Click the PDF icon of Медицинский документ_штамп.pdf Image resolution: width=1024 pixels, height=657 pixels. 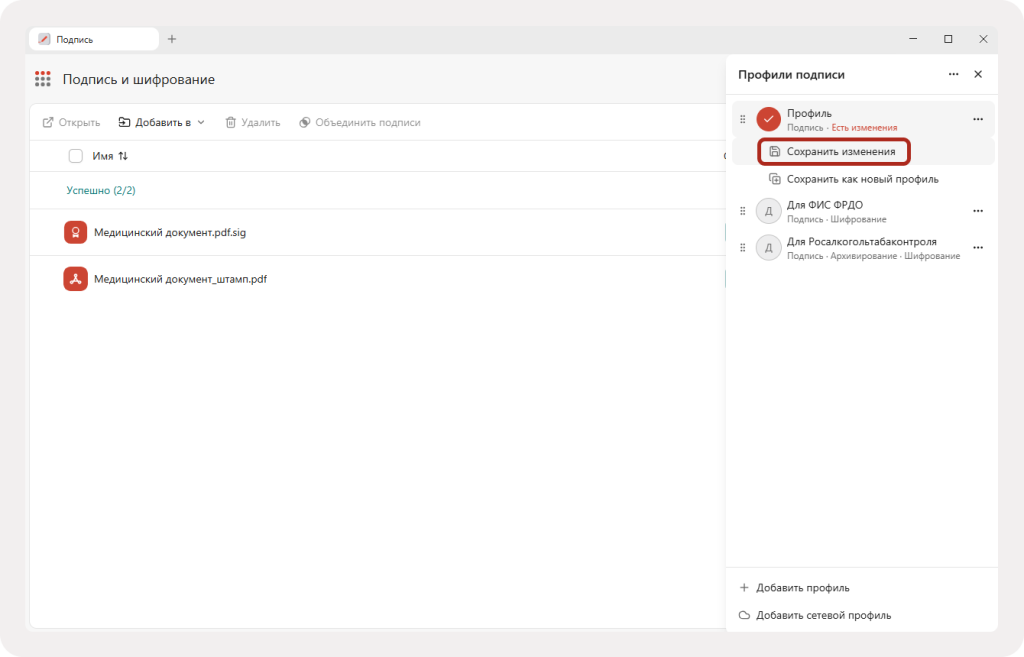[76, 279]
